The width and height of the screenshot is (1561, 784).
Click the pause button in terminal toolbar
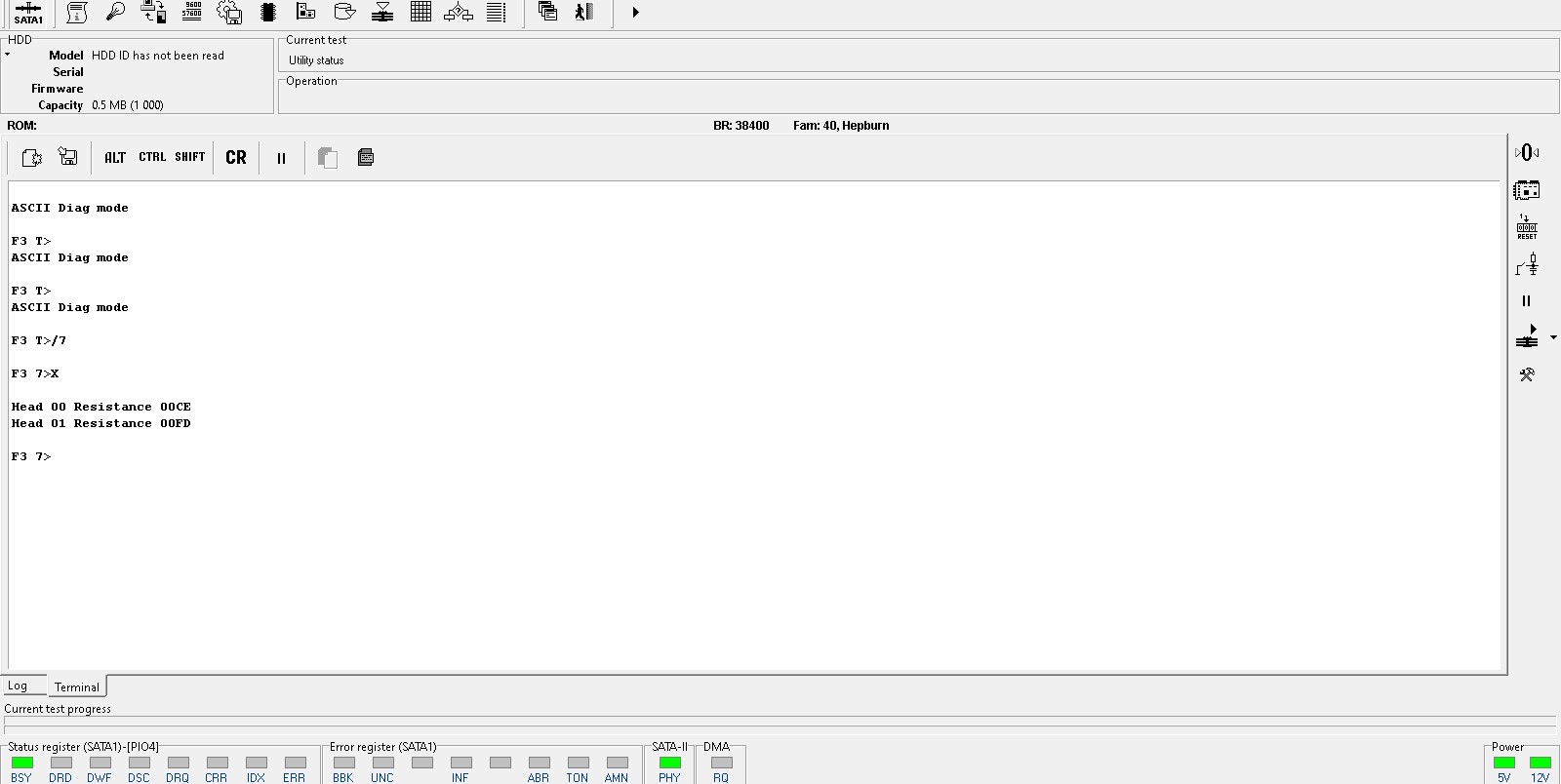[281, 158]
